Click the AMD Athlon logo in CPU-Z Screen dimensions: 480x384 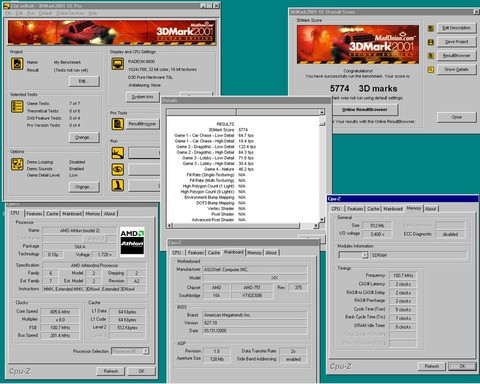(132, 242)
